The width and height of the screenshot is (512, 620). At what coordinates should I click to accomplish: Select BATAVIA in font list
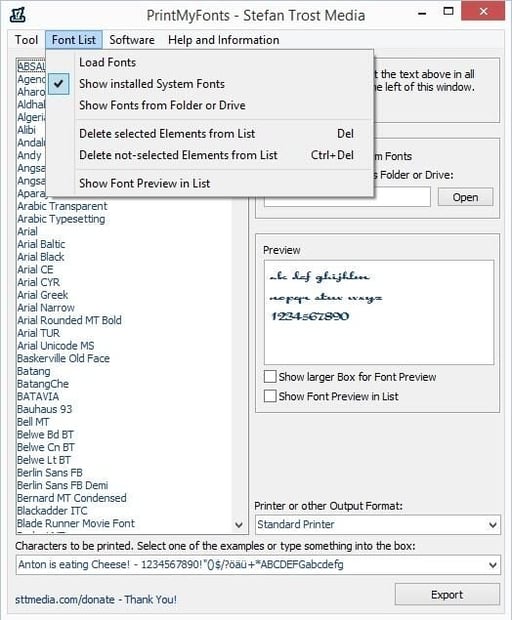(38, 396)
